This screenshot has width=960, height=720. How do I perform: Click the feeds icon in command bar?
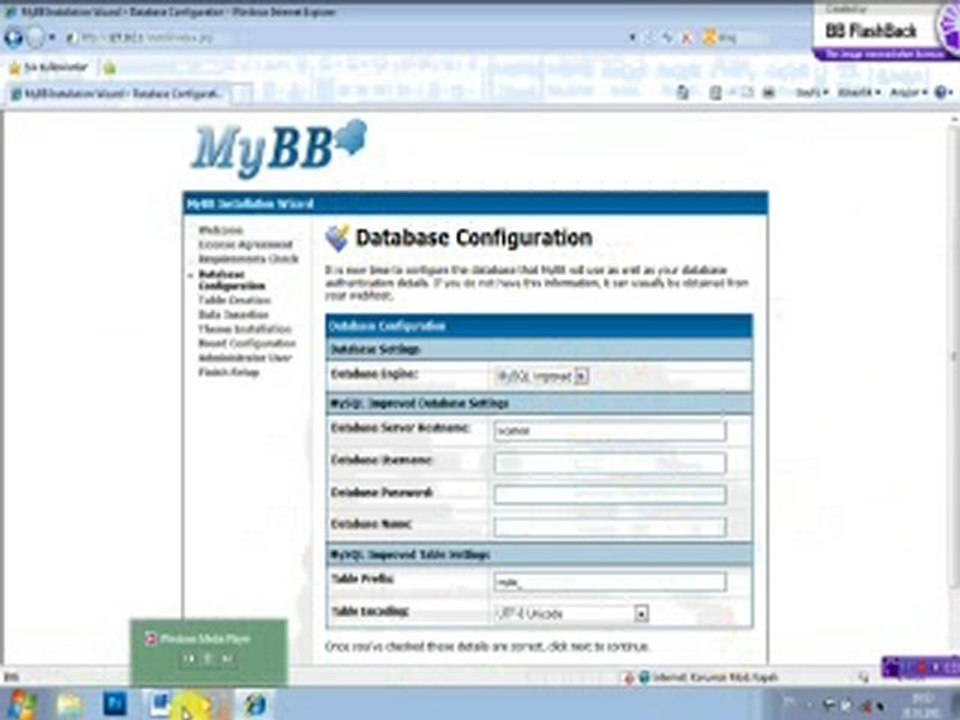coord(715,93)
